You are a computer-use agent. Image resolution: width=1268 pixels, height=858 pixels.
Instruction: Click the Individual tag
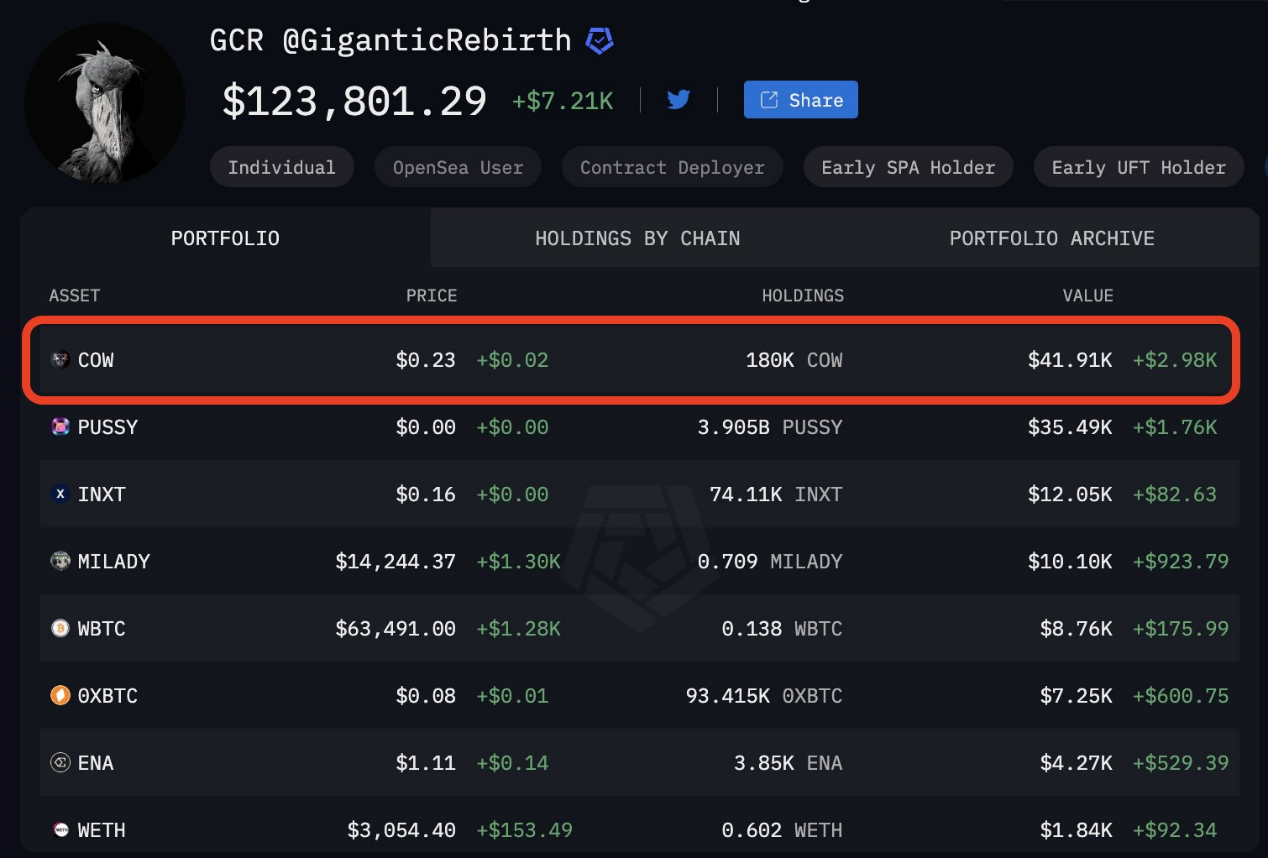point(281,167)
